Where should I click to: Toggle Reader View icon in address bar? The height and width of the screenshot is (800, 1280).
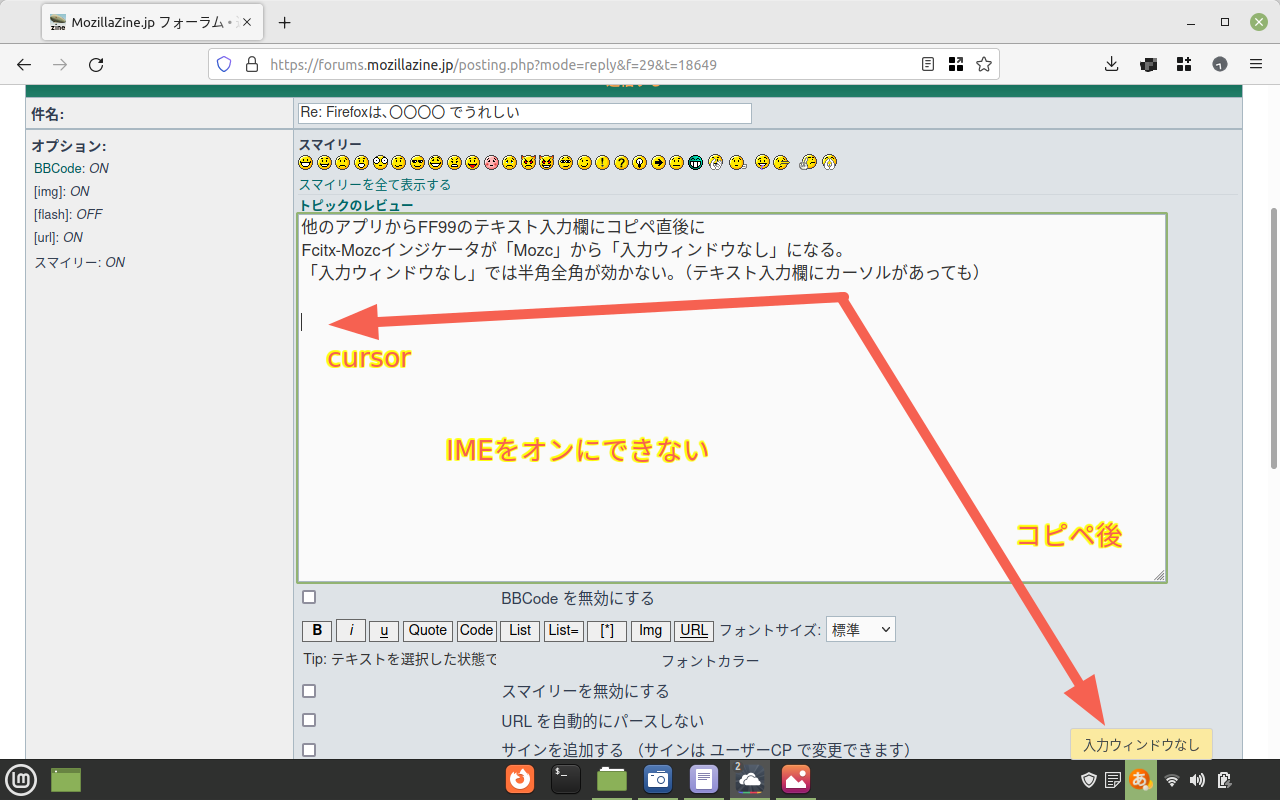pyautogui.click(x=928, y=64)
